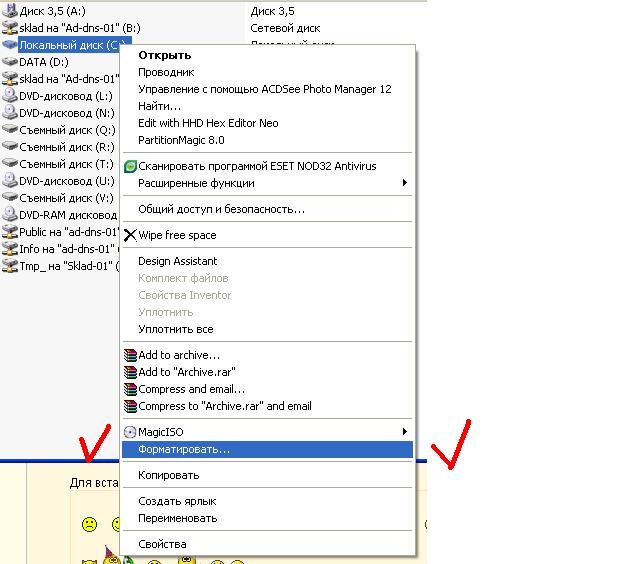Choose Найти... in the context menu
Viewport: 628px width, 564px height.
pyautogui.click(x=267, y=106)
